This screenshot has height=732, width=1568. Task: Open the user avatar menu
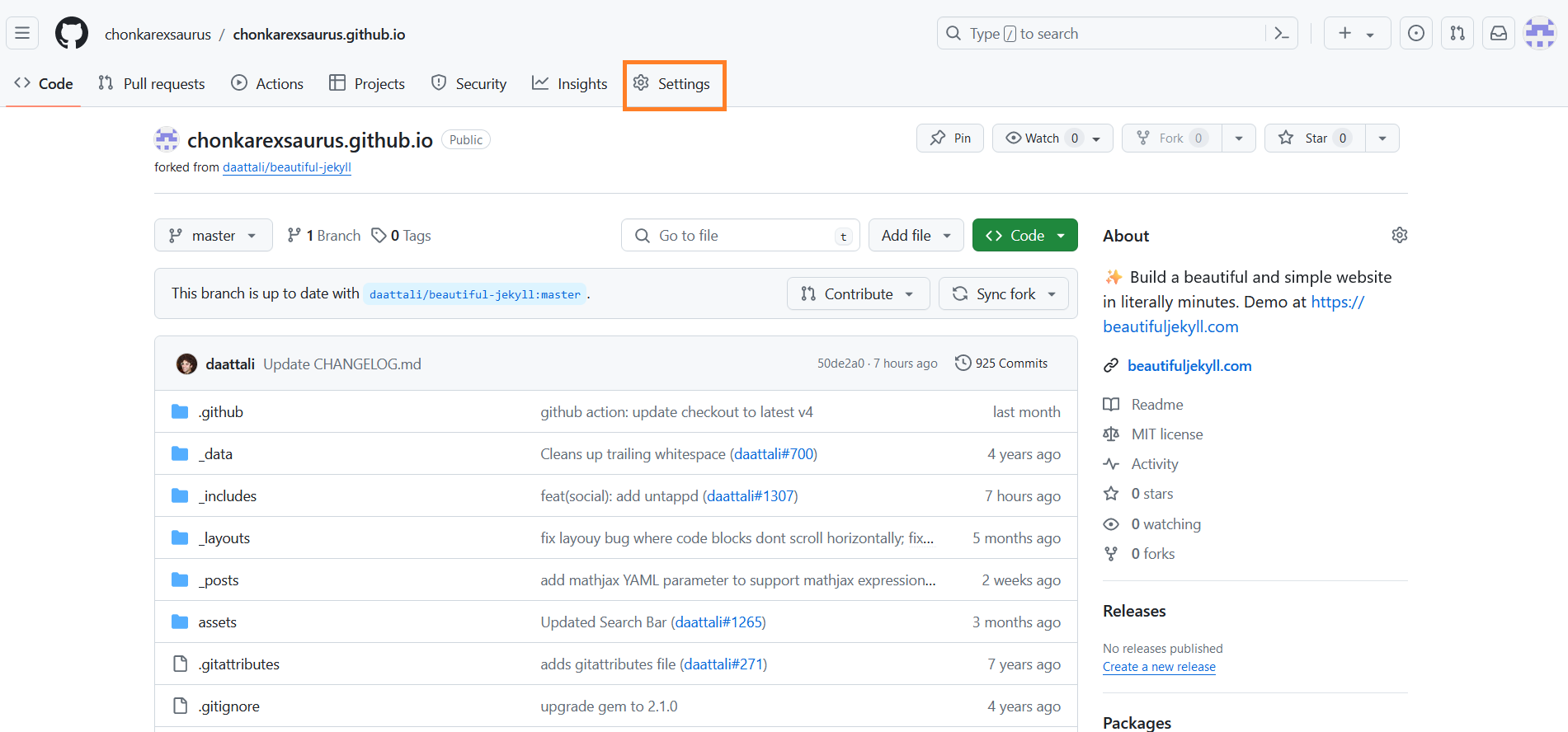pyautogui.click(x=1540, y=34)
